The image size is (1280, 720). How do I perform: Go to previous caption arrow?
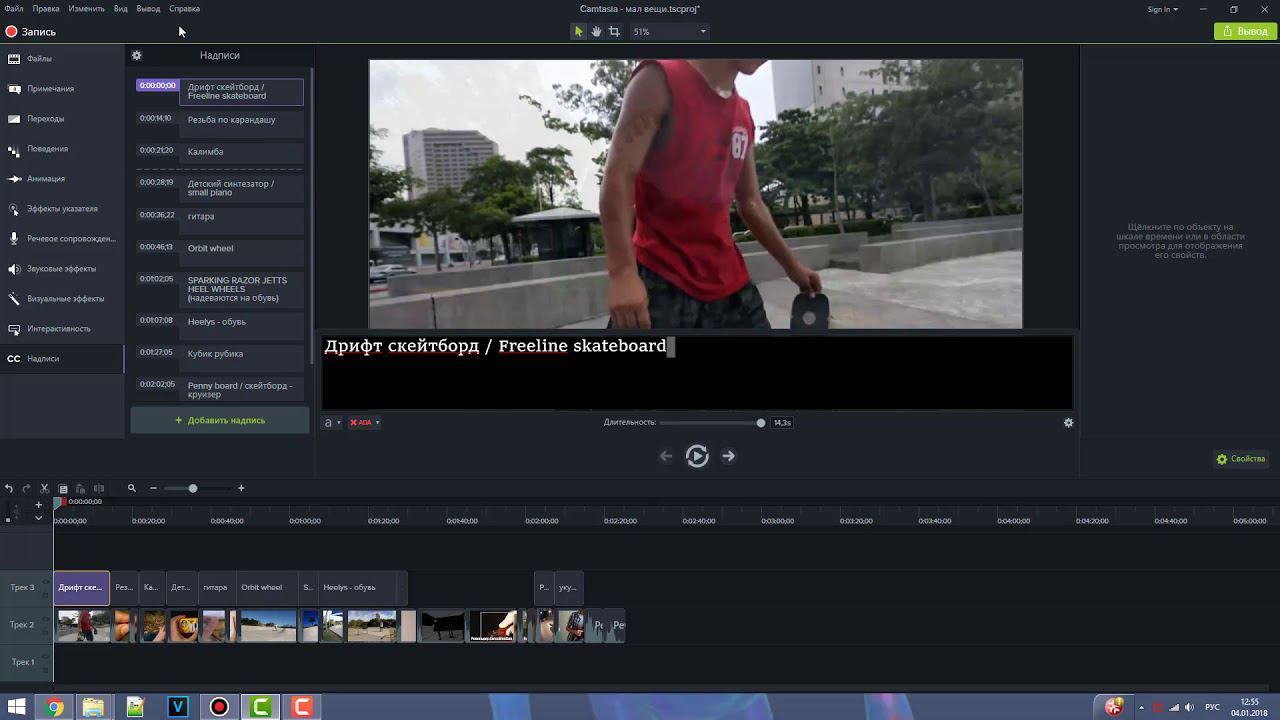coord(666,456)
